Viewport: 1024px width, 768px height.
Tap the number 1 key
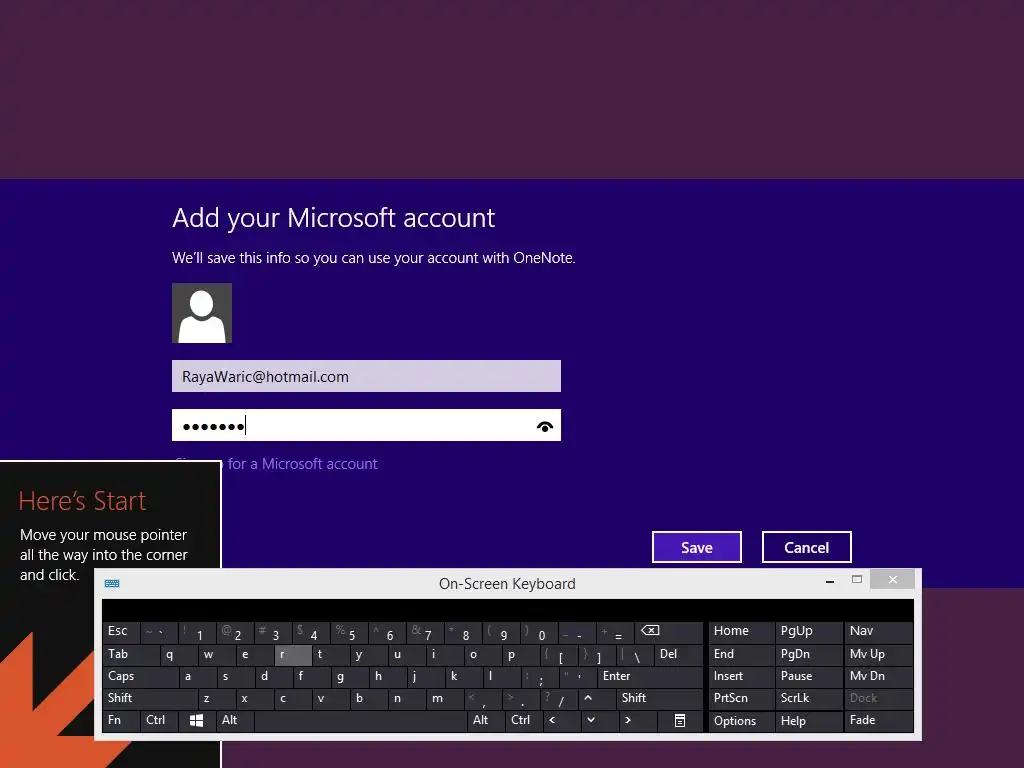click(197, 632)
